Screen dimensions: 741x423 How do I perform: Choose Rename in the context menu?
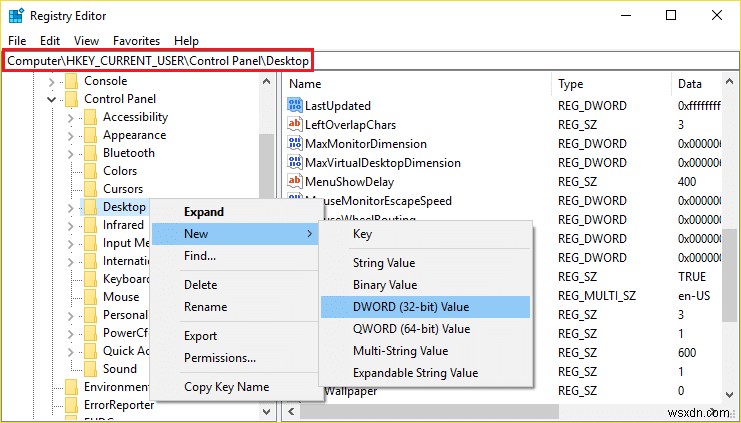[235, 307]
